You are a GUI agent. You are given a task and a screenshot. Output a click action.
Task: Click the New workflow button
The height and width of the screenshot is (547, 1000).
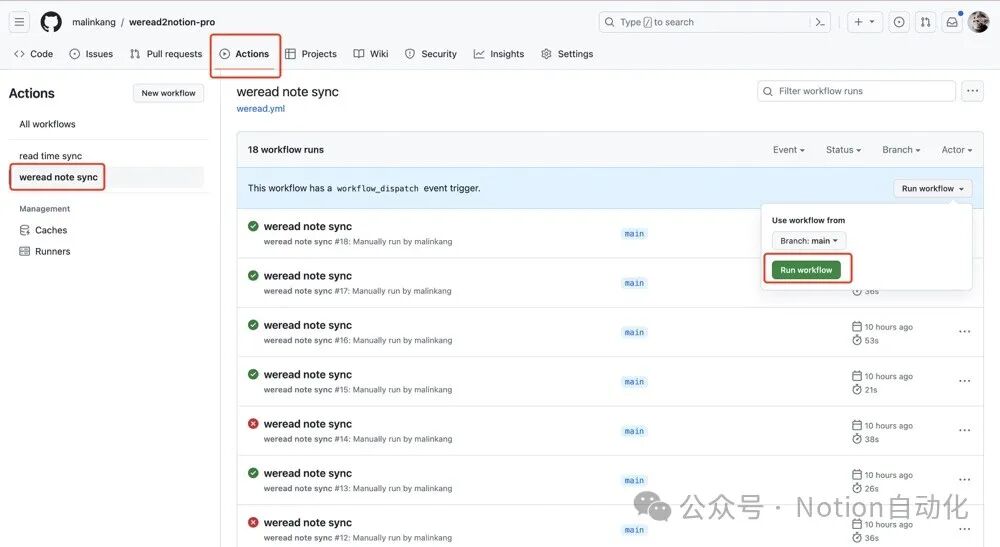168,93
